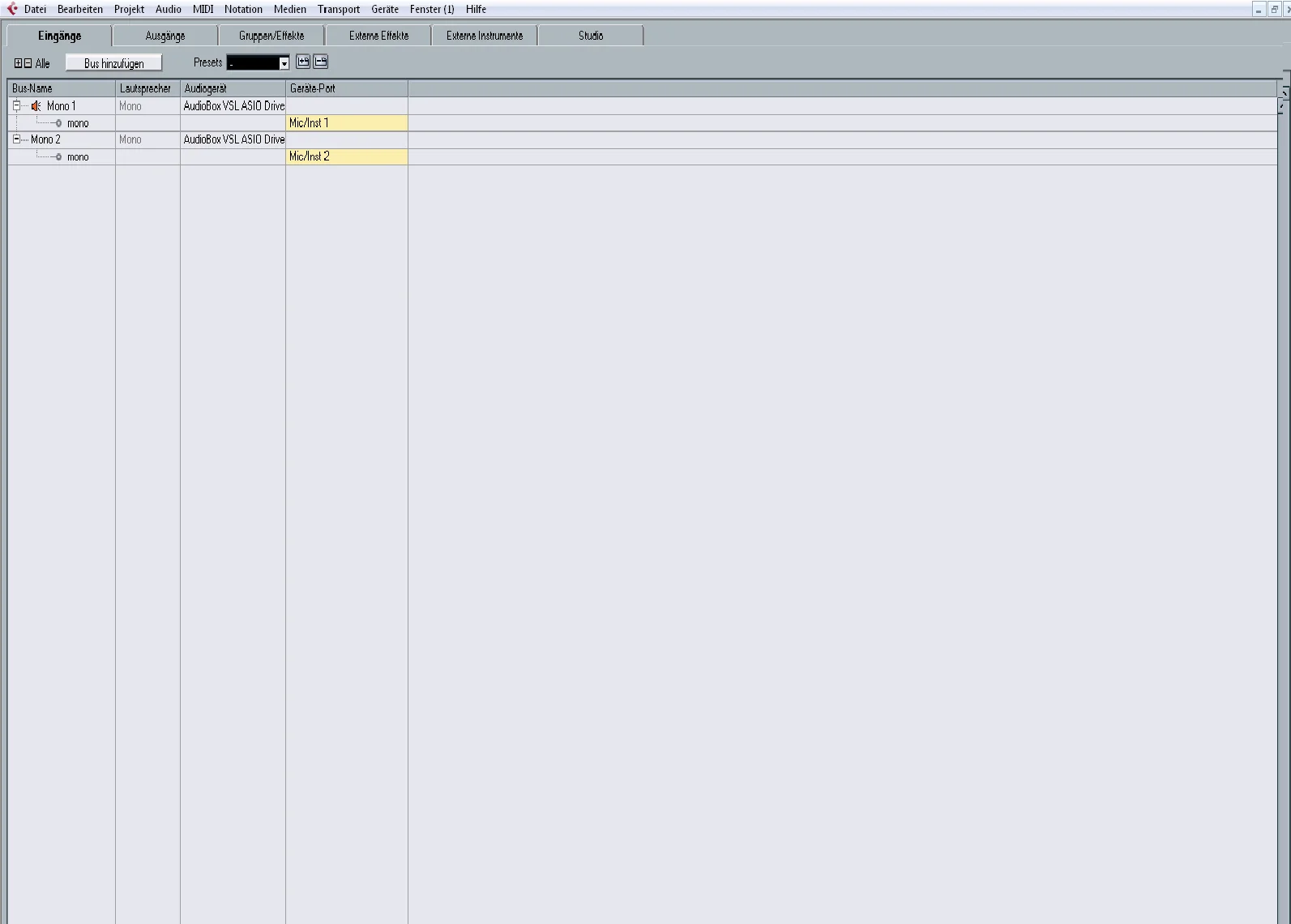Viewport: 1291px width, 924px height.
Task: Click the Lautsprecher column header
Action: (x=147, y=88)
